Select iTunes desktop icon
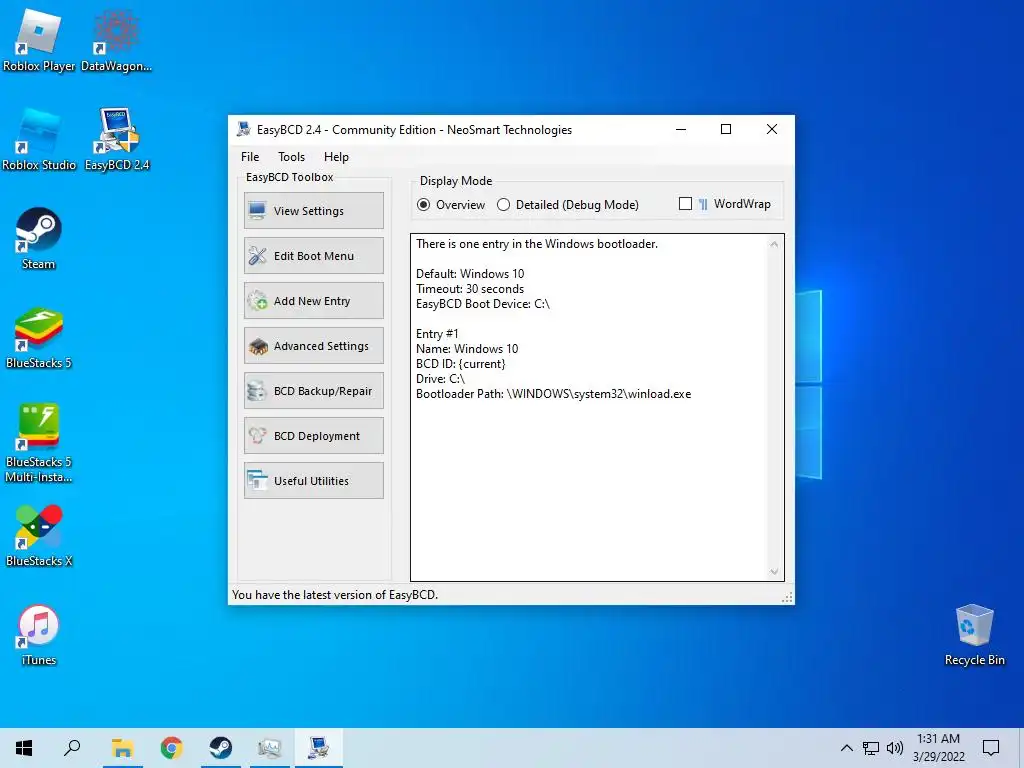 pos(39,635)
